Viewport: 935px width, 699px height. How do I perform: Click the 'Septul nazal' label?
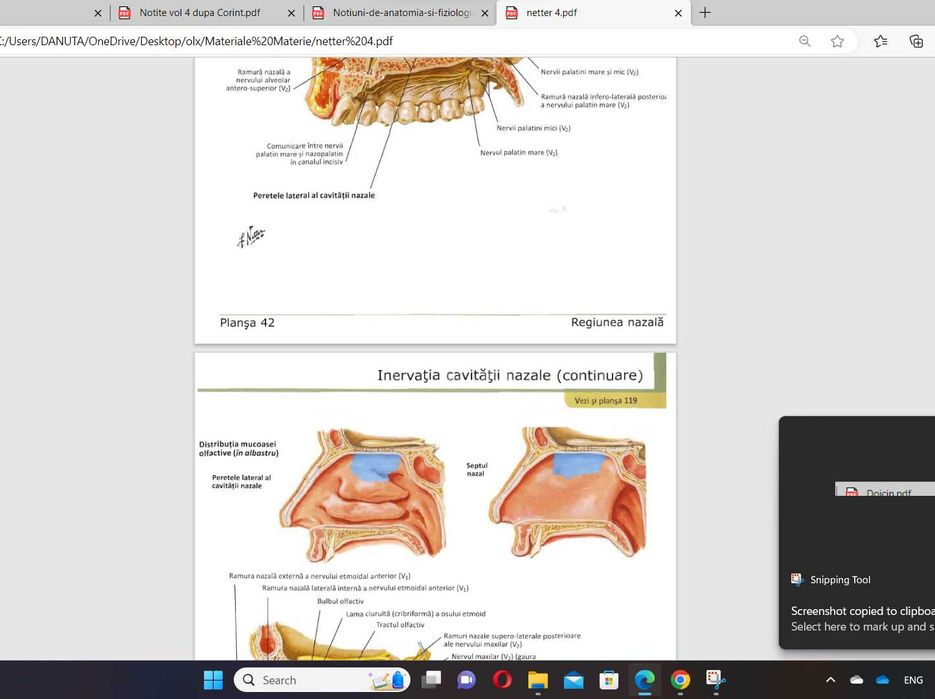476,469
